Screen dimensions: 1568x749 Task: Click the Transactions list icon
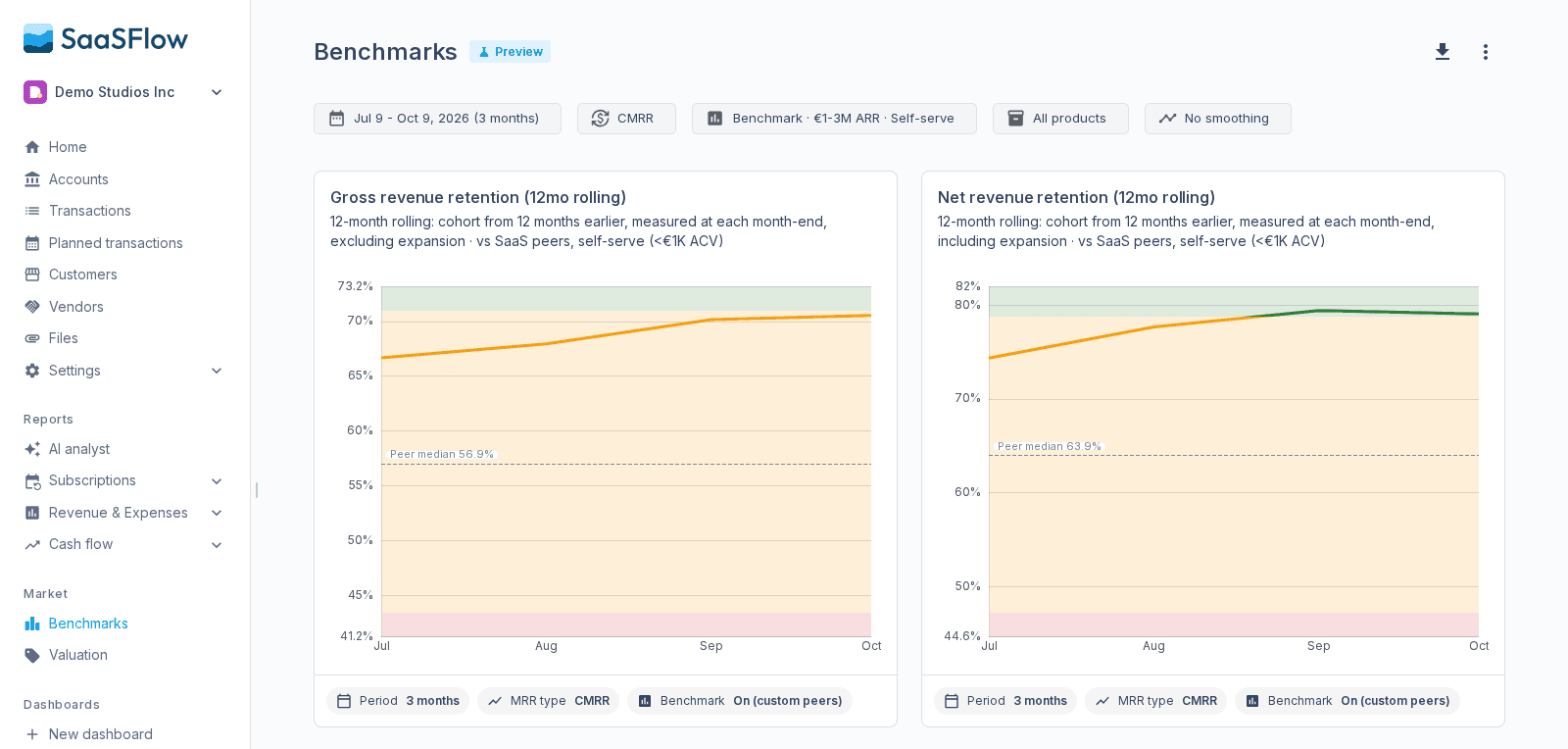32,211
